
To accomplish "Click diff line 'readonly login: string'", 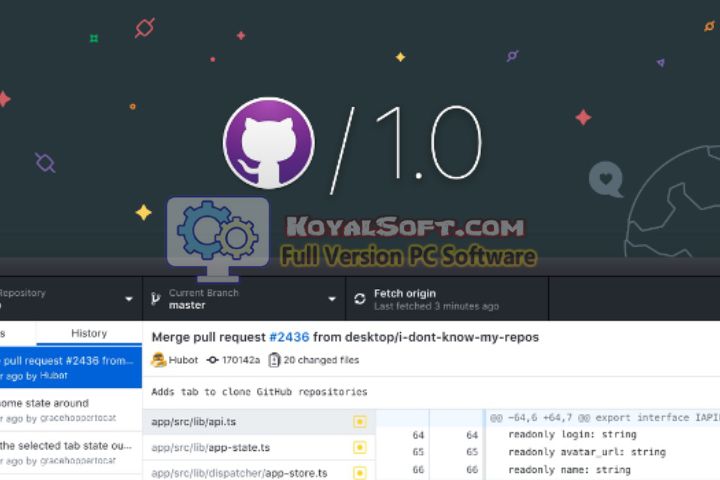I will [x=572, y=435].
